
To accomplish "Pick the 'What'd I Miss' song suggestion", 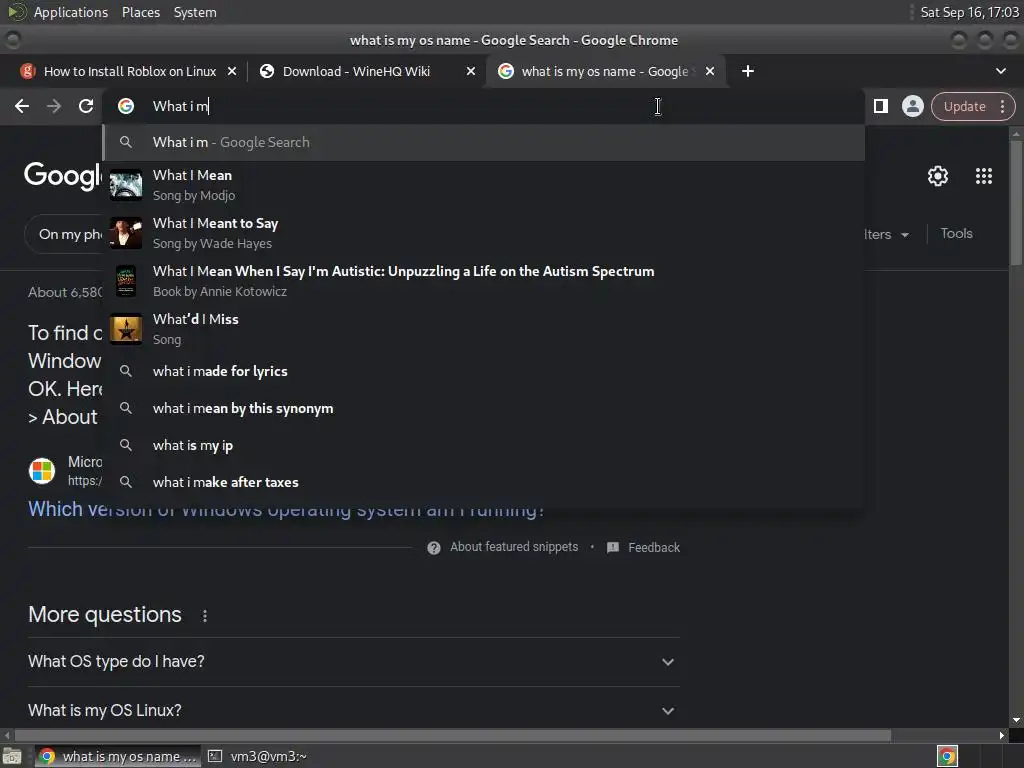I will [484, 329].
